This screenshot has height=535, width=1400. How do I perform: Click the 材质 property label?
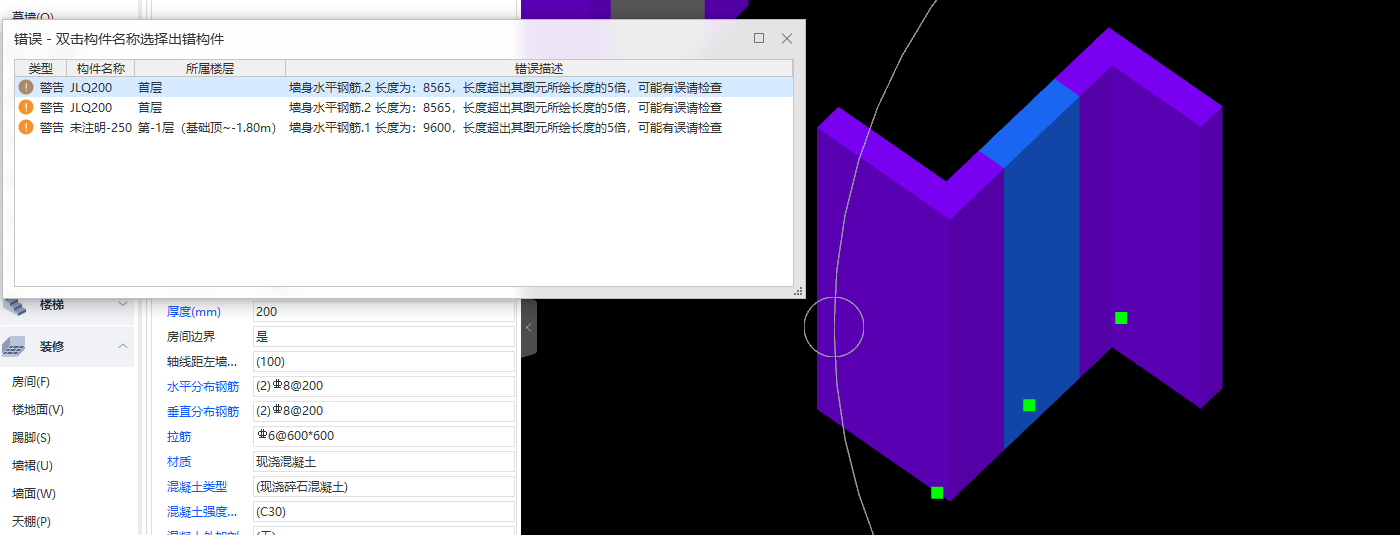pos(179,462)
